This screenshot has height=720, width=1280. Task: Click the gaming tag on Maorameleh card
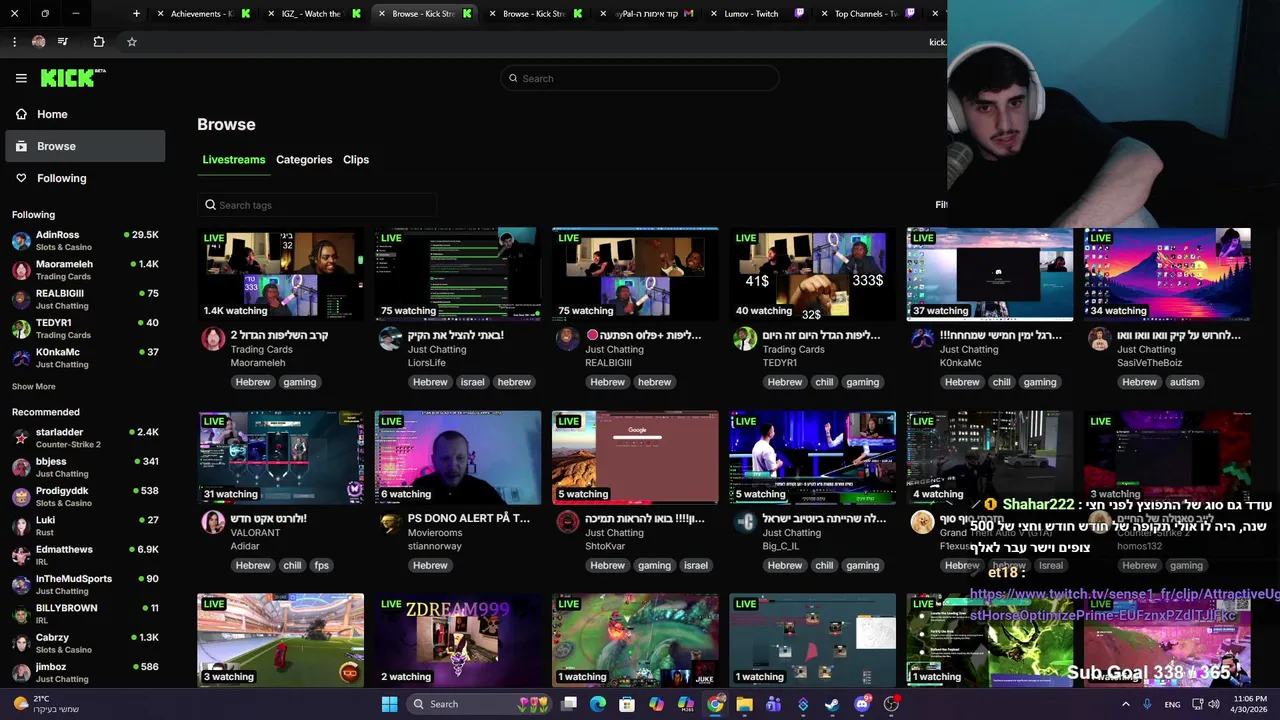pyautogui.click(x=299, y=382)
